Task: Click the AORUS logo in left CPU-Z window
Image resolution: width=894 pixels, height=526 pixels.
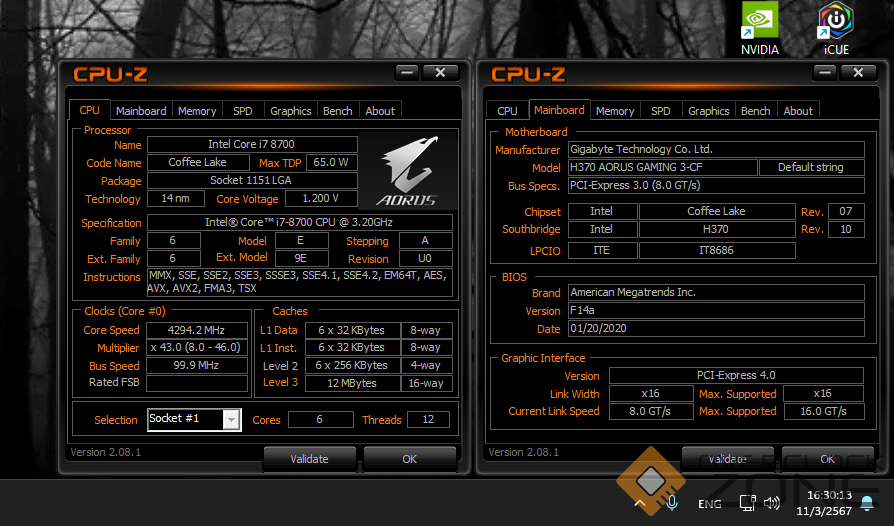Action: (x=407, y=171)
